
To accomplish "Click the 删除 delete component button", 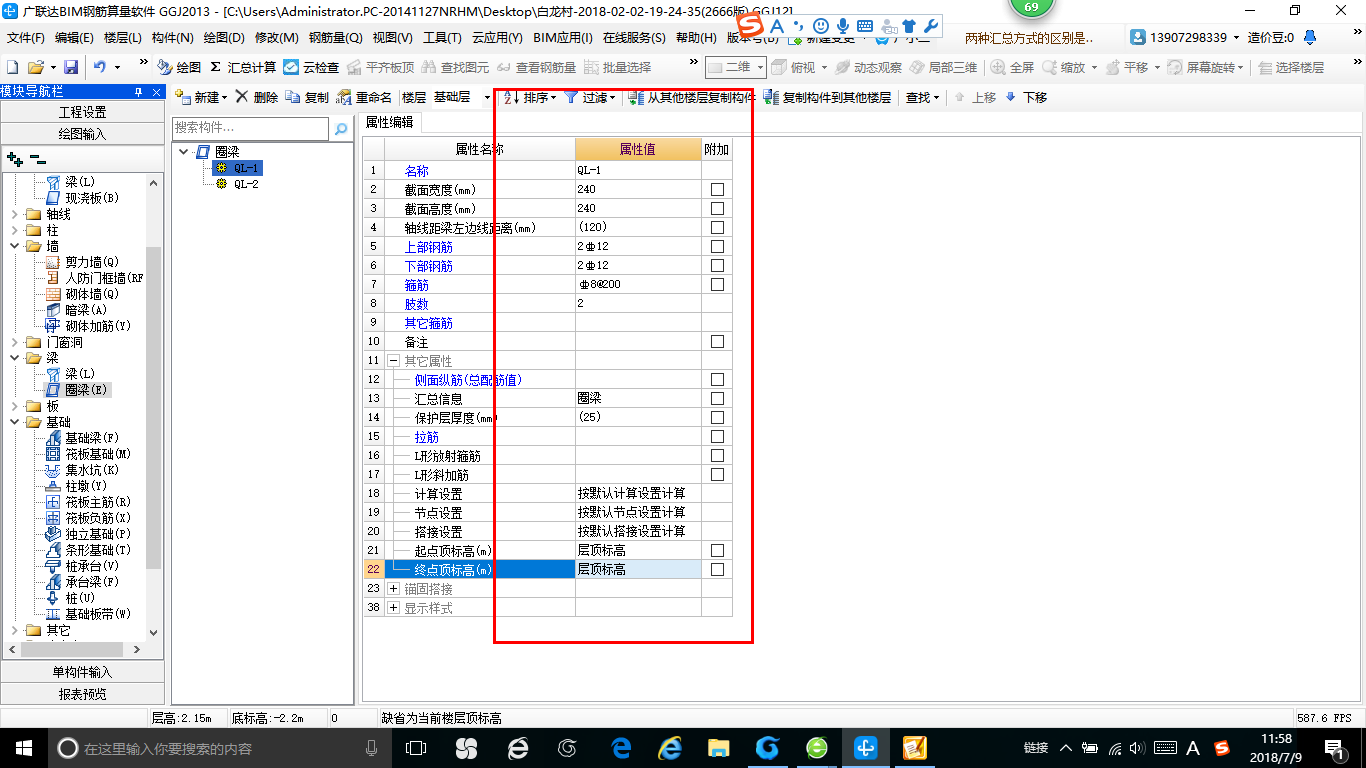I will 257,97.
